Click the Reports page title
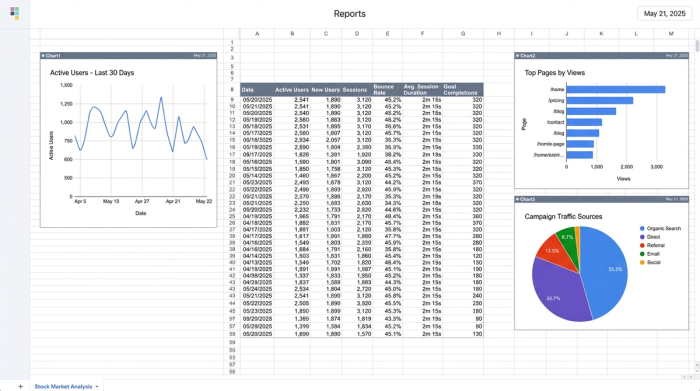 point(350,14)
